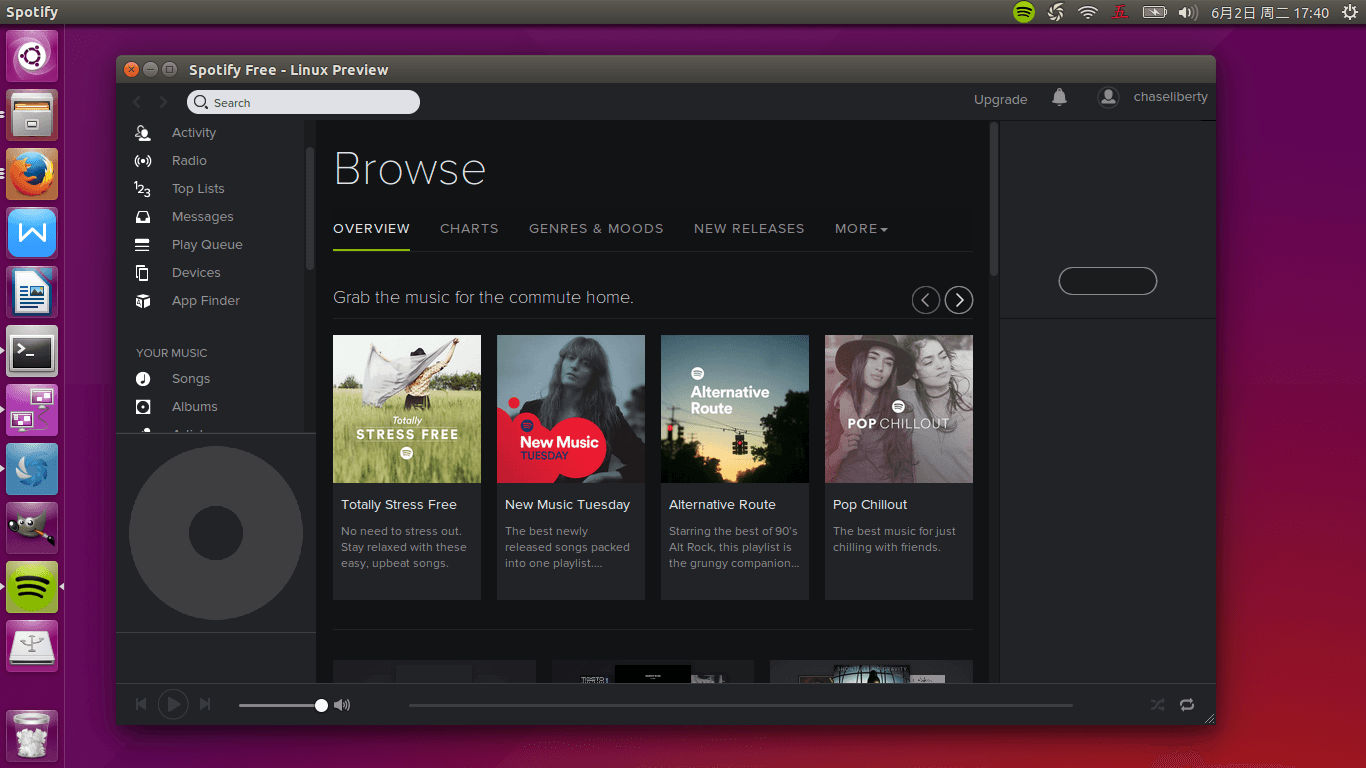
Task: Switch to the NEW RELEASES tab
Action: tap(749, 229)
